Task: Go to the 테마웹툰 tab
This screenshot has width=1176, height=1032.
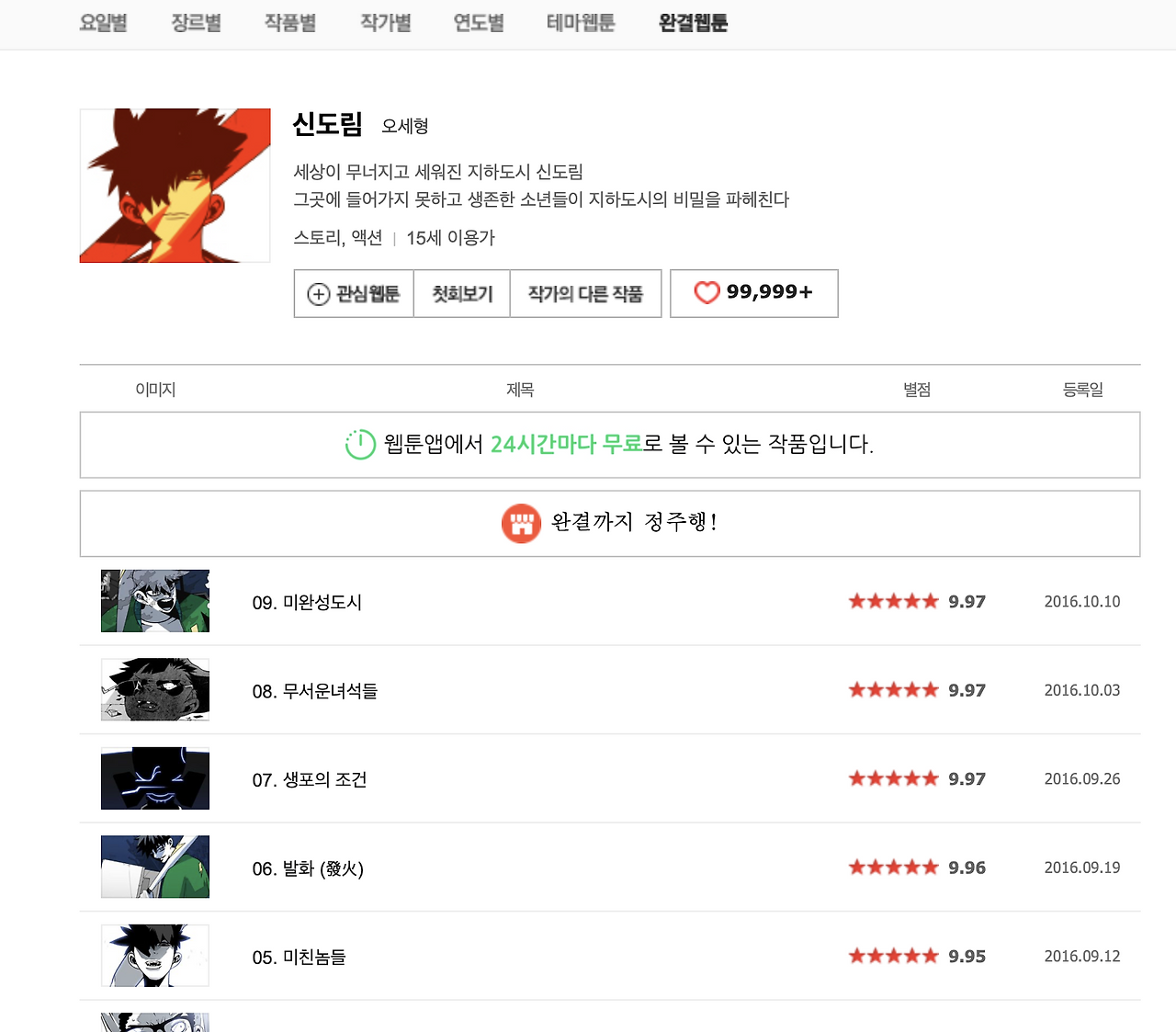Action: pyautogui.click(x=581, y=23)
